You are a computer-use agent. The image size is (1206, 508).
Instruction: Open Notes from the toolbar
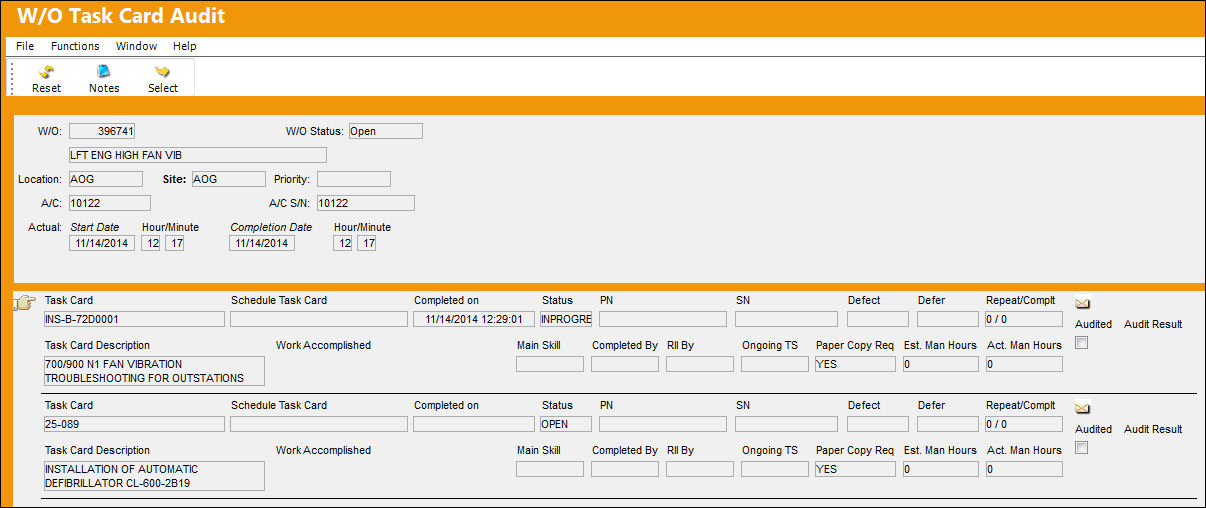[104, 78]
